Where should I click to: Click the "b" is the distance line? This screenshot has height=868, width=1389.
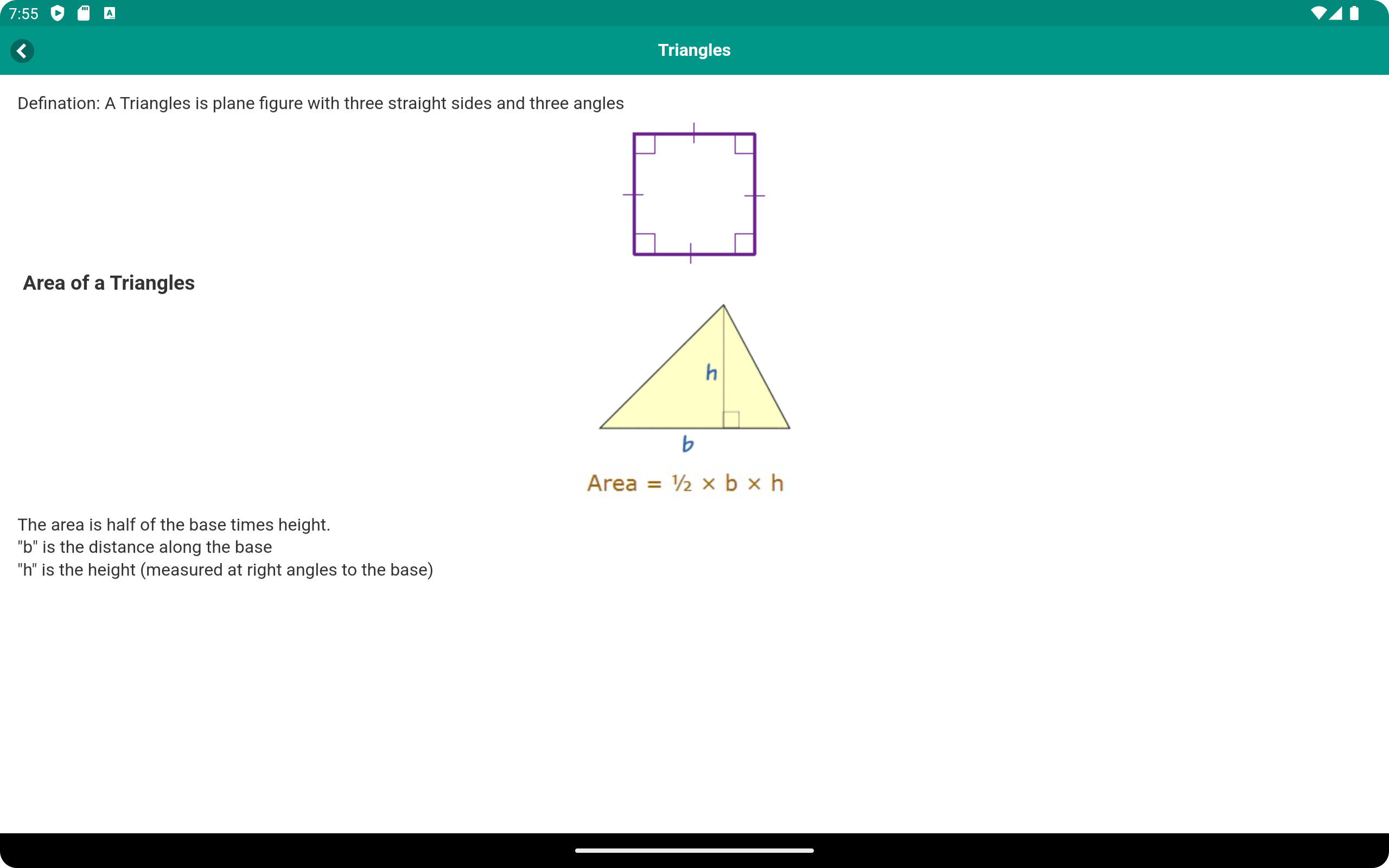[x=145, y=547]
